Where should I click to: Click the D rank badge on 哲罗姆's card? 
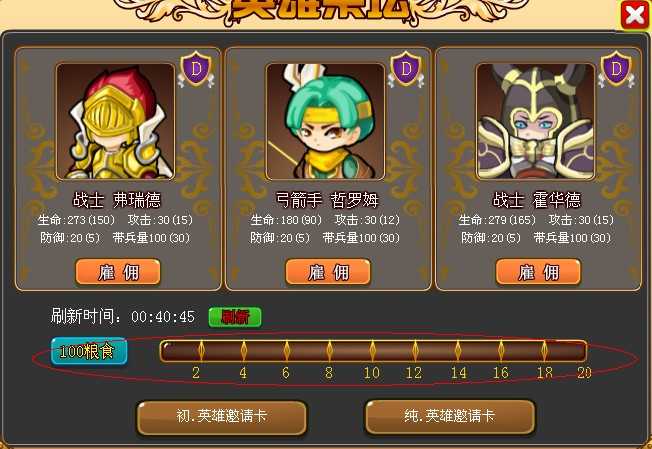pyautogui.click(x=406, y=69)
